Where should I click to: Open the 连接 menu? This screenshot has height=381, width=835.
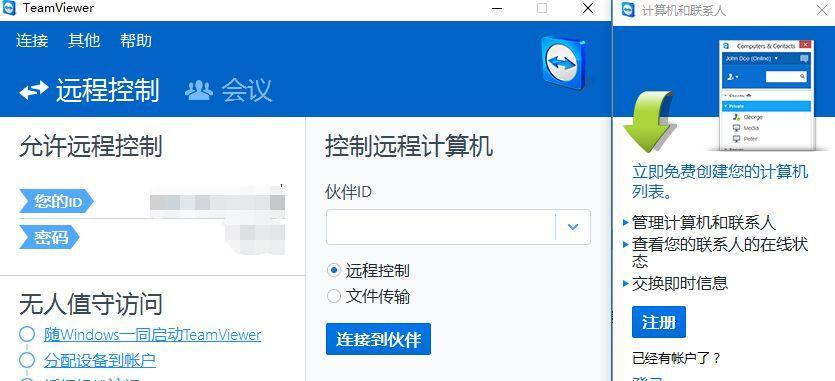(32, 40)
